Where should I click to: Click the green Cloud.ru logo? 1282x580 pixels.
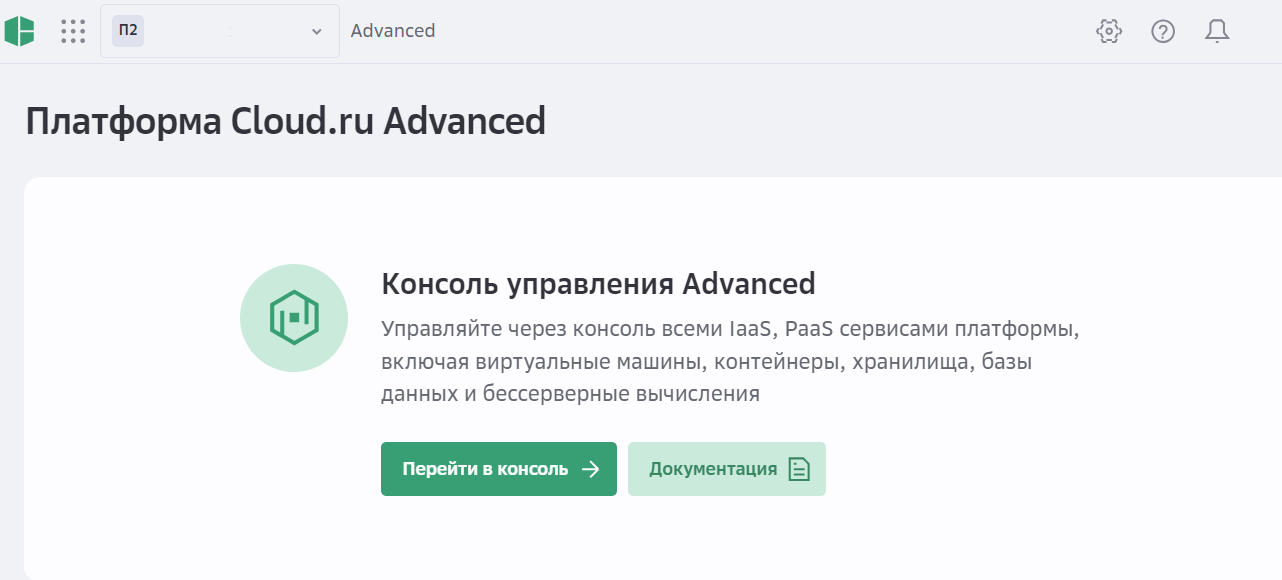pyautogui.click(x=19, y=31)
